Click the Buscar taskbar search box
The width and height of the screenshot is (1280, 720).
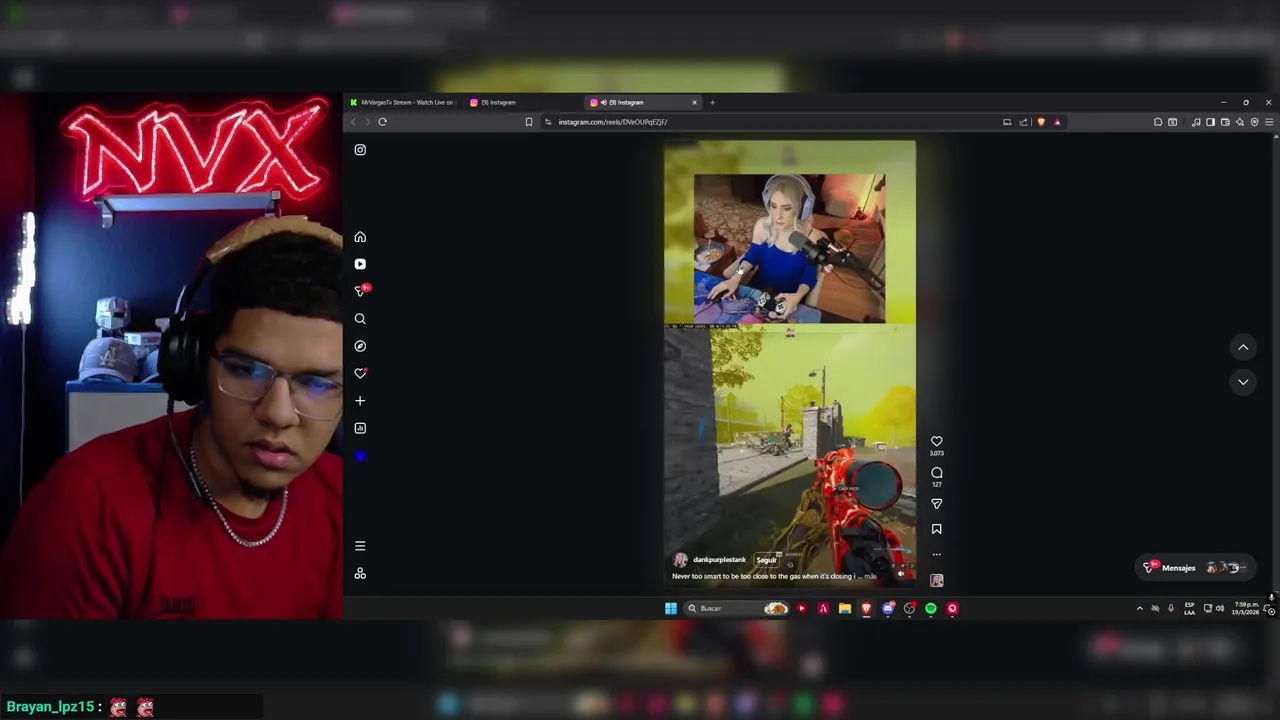click(x=737, y=608)
